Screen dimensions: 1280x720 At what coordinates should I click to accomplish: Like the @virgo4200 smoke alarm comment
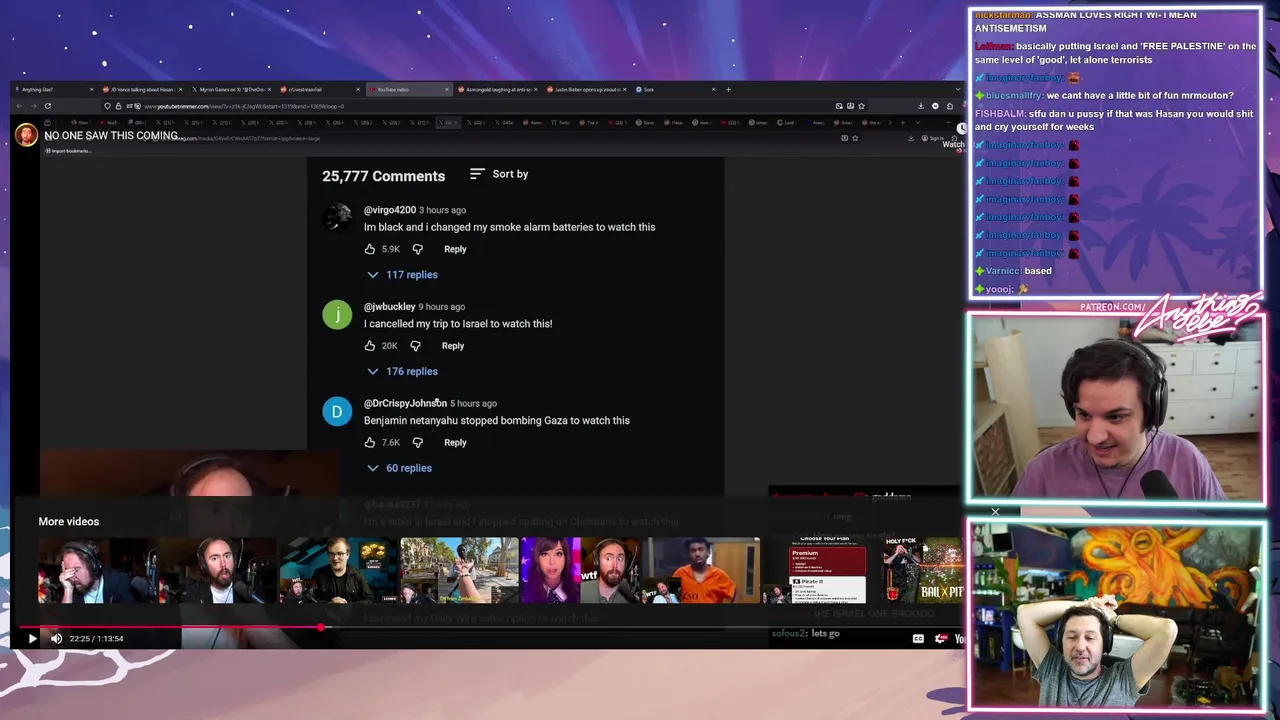point(370,249)
